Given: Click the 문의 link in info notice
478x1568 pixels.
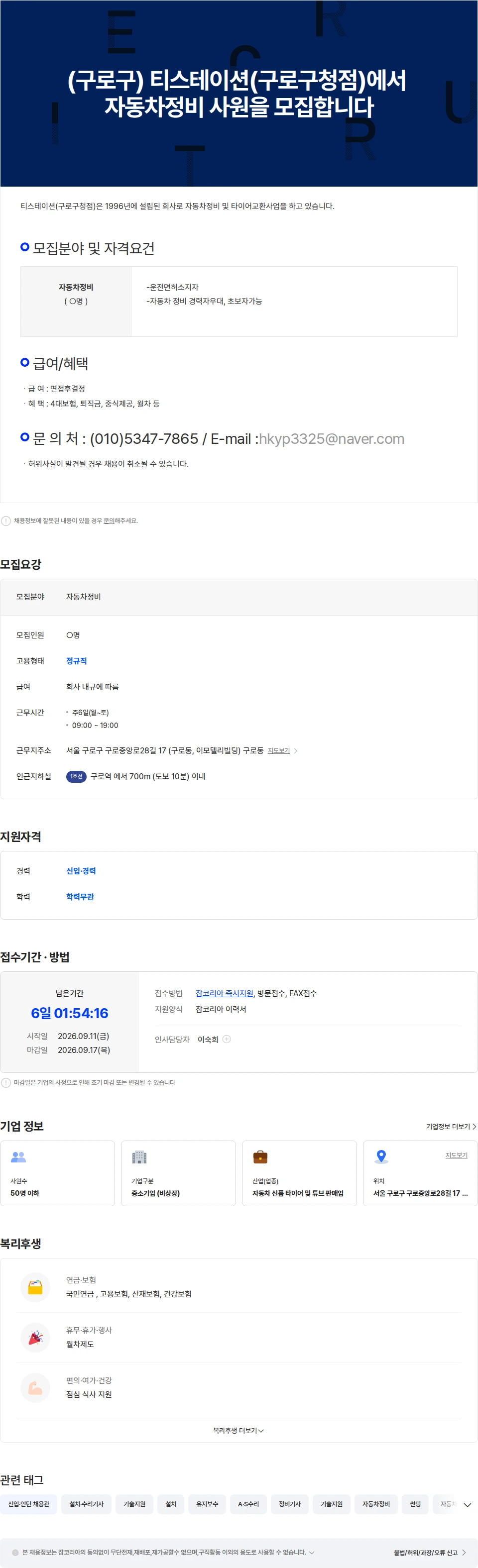Looking at the screenshot, I should pyautogui.click(x=109, y=521).
